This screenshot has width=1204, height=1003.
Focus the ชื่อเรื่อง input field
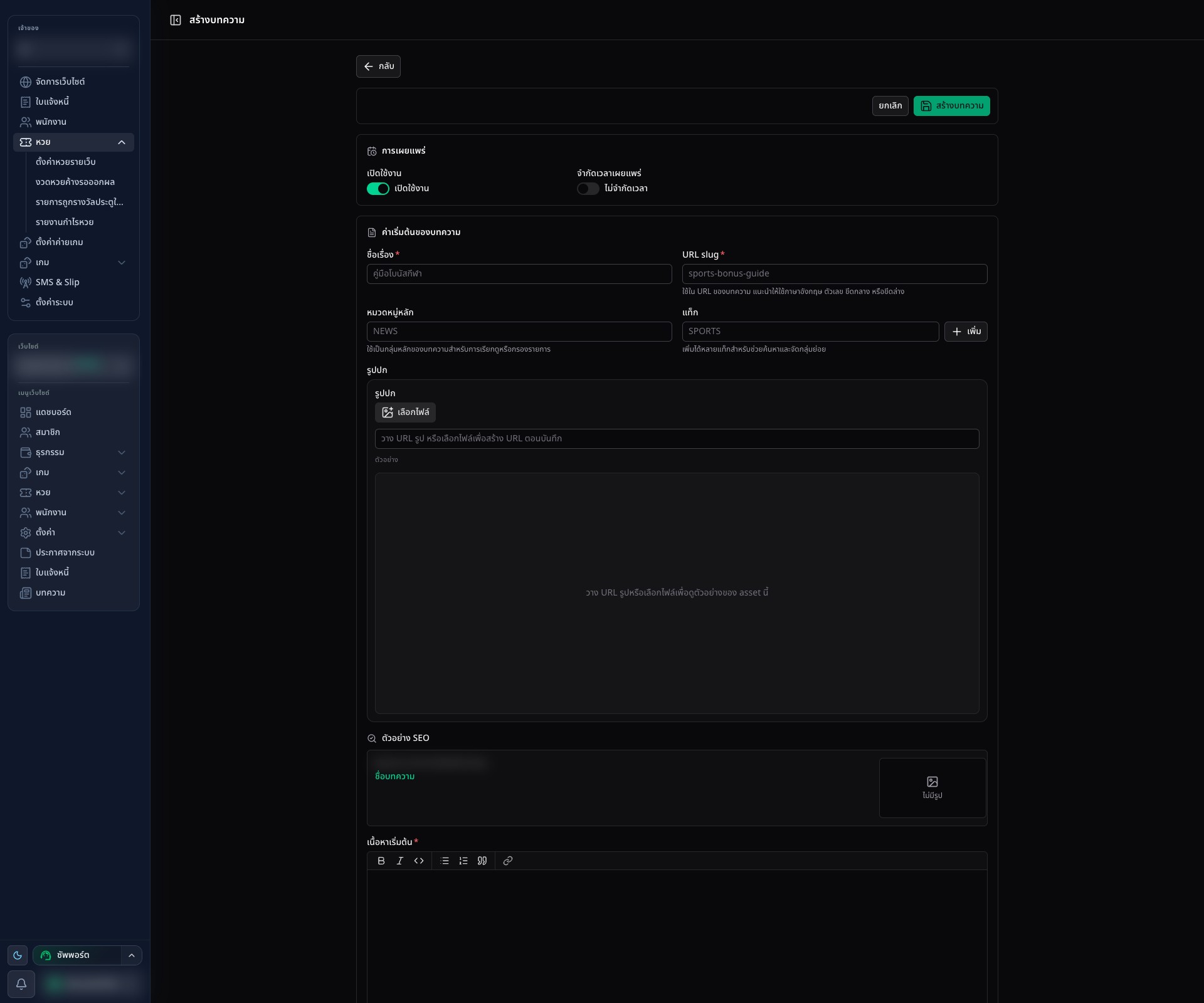(519, 274)
